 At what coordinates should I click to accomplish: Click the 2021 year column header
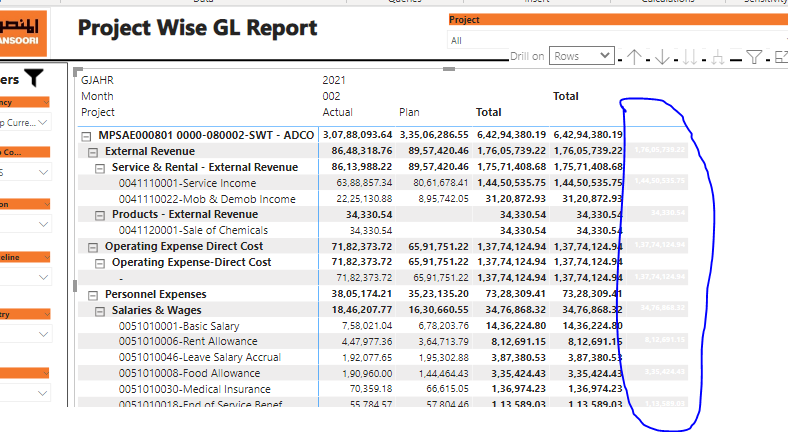[x=334, y=80]
